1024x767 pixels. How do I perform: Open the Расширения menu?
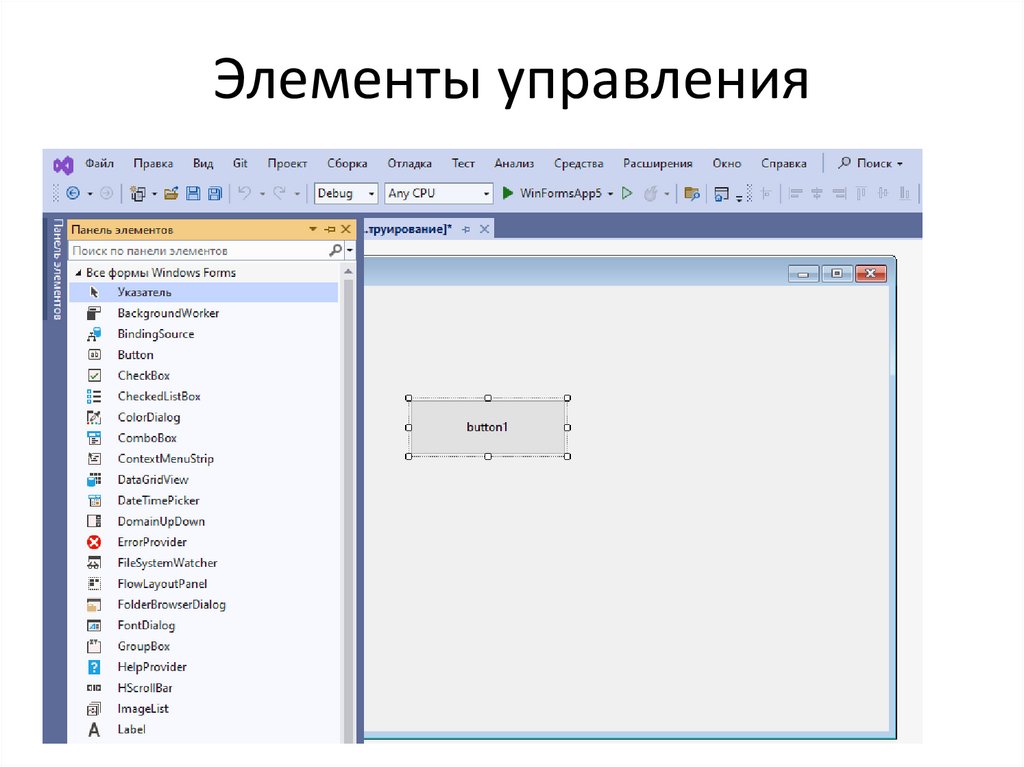pos(658,163)
